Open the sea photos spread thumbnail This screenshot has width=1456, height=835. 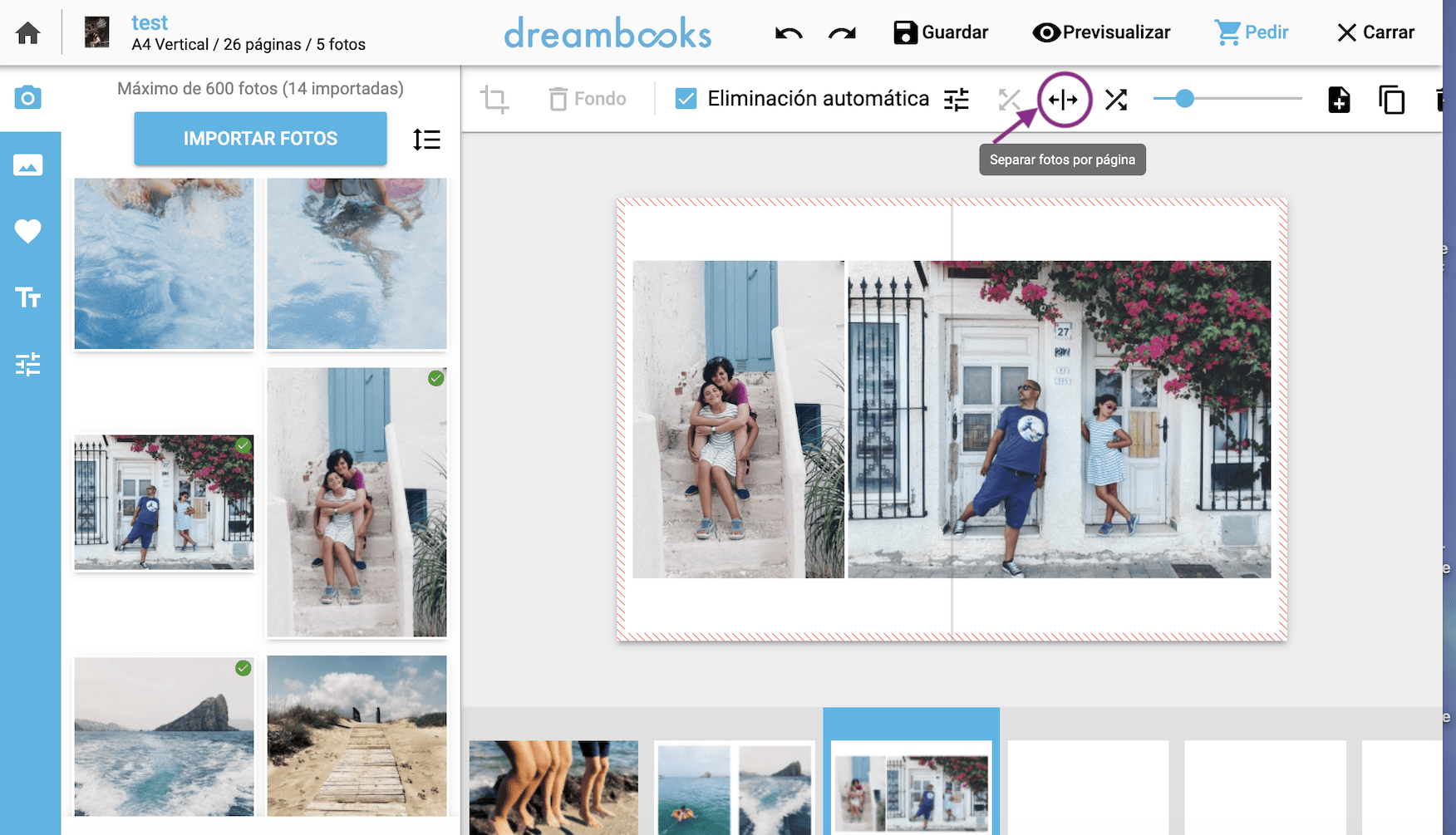point(735,787)
